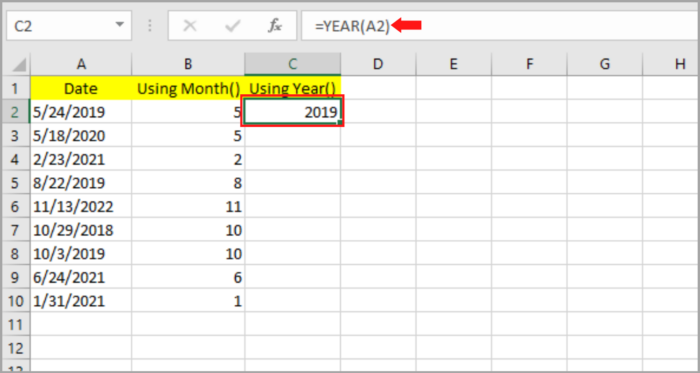Select column D header

tap(378, 64)
